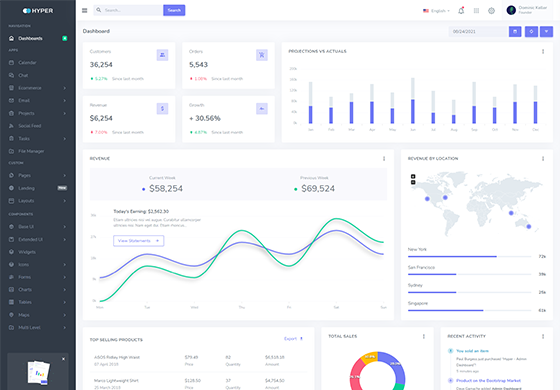Expand the Base UI sidebar menu
This screenshot has width=560, height=390.
click(x=38, y=226)
